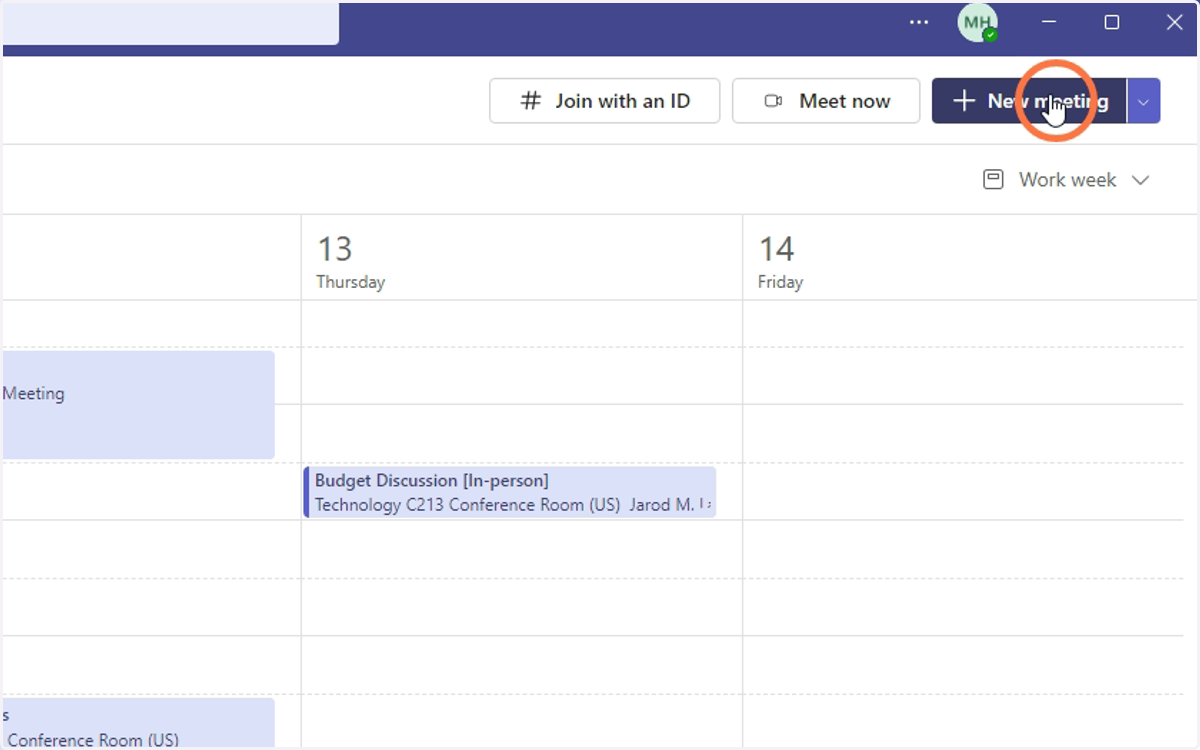Close the Teams window

coord(1174,22)
